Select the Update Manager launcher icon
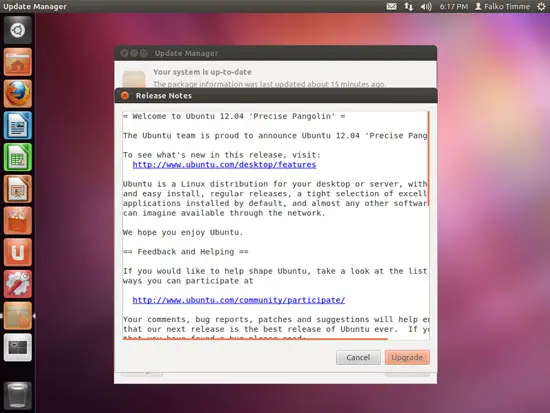 pos(18,315)
